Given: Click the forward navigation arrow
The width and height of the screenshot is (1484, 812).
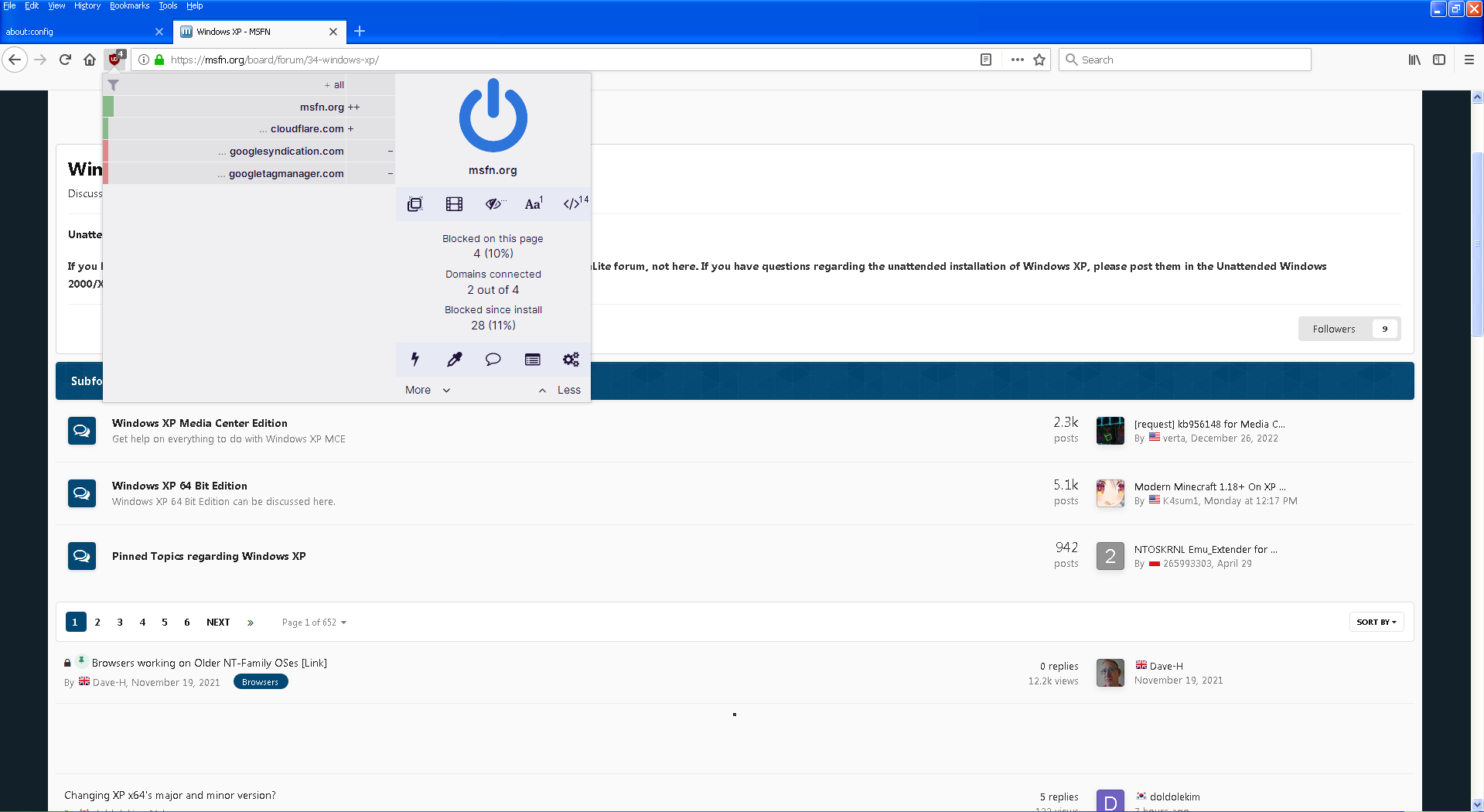Looking at the screenshot, I should point(40,60).
